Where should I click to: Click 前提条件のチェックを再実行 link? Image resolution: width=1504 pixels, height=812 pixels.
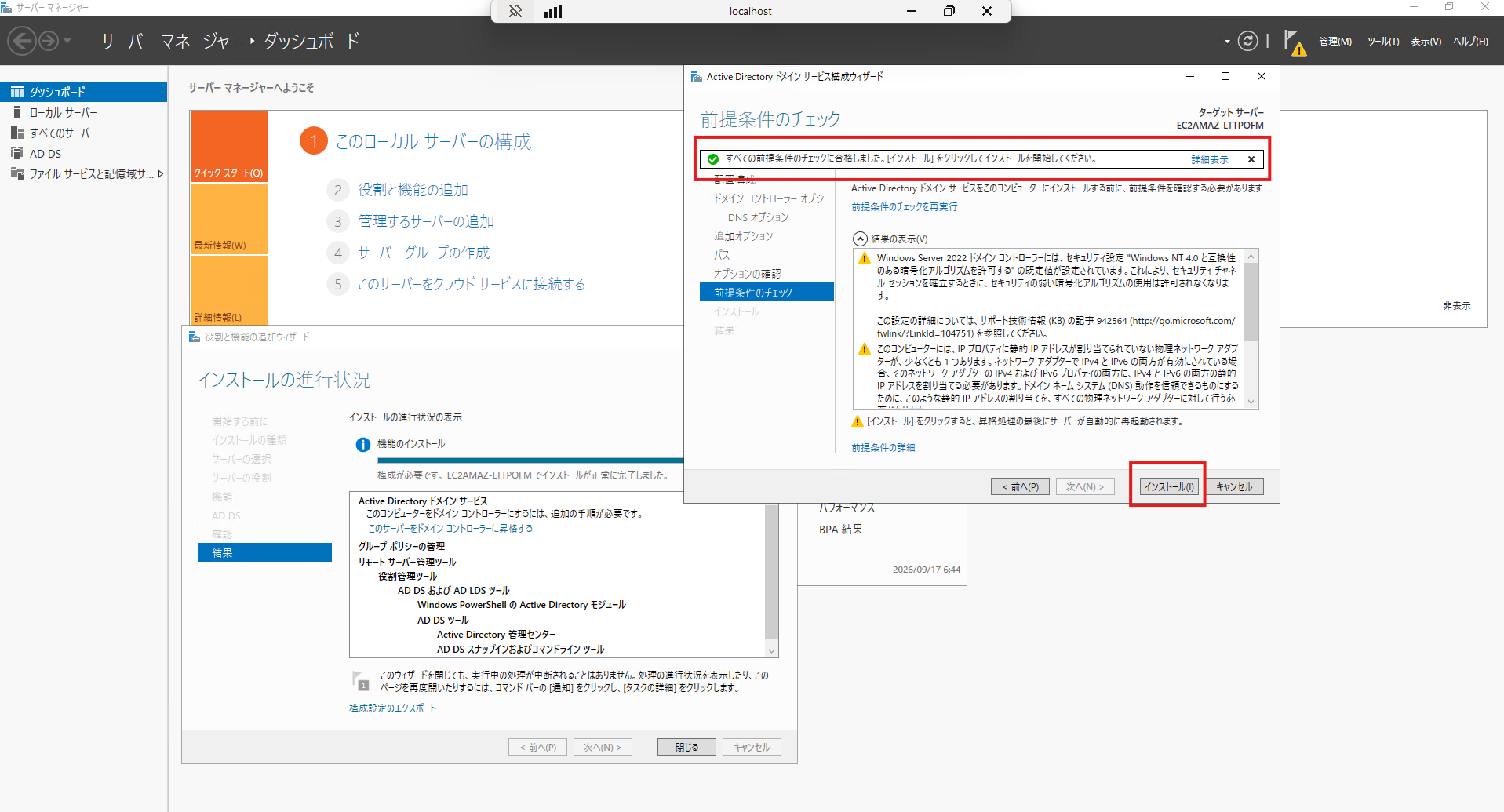(x=905, y=207)
